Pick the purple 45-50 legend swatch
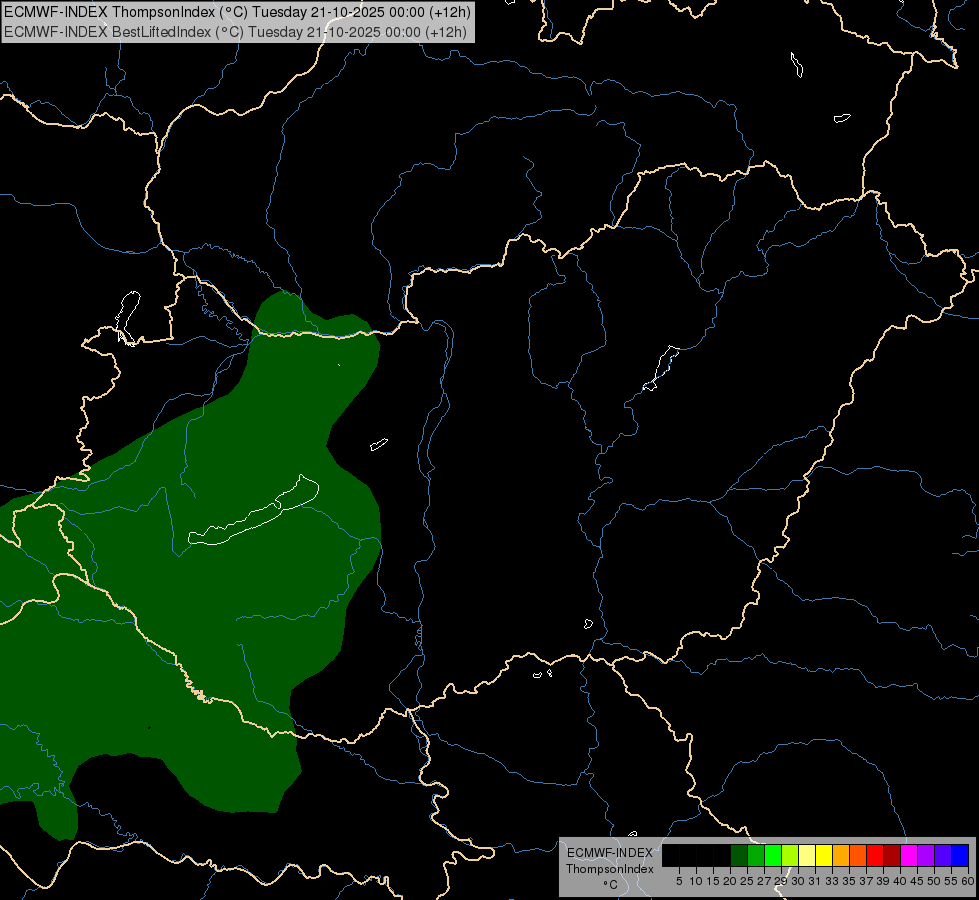 tap(926, 855)
